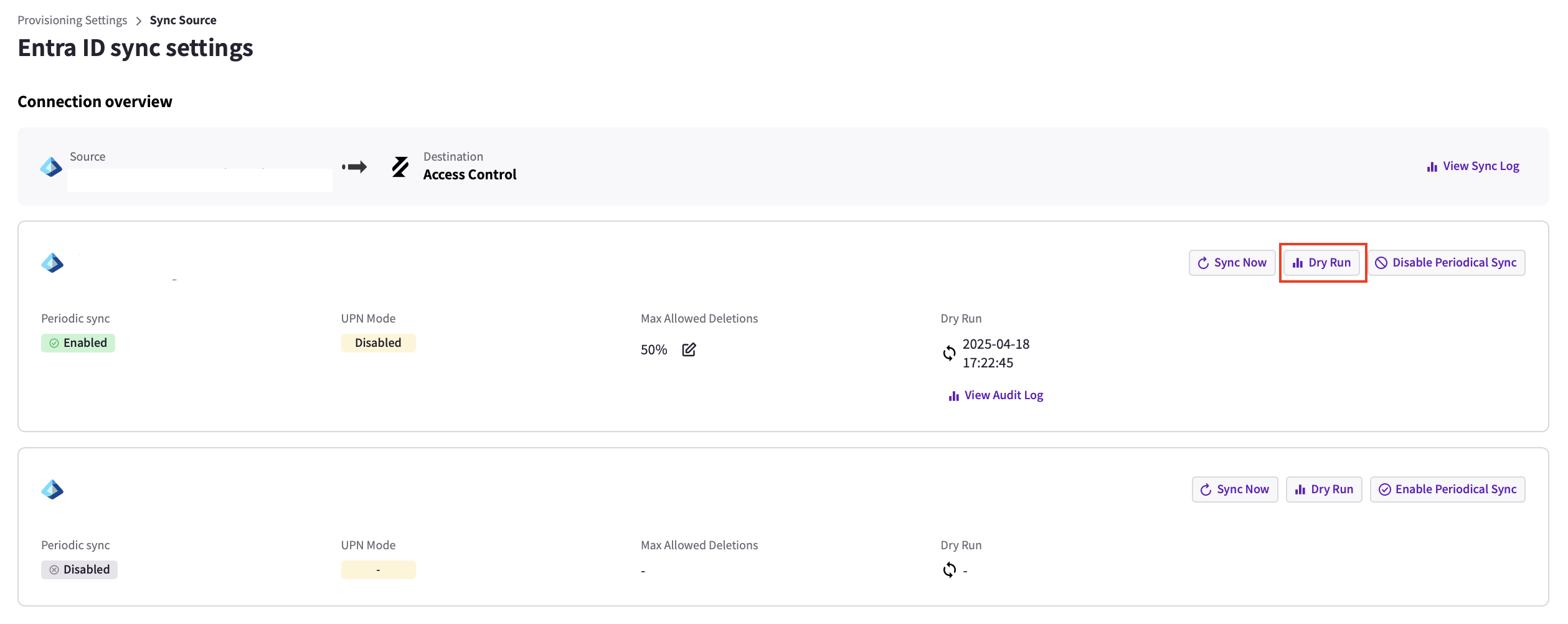1568x624 pixels.
Task: Click Entra ID sync settings heading
Action: 135,48
